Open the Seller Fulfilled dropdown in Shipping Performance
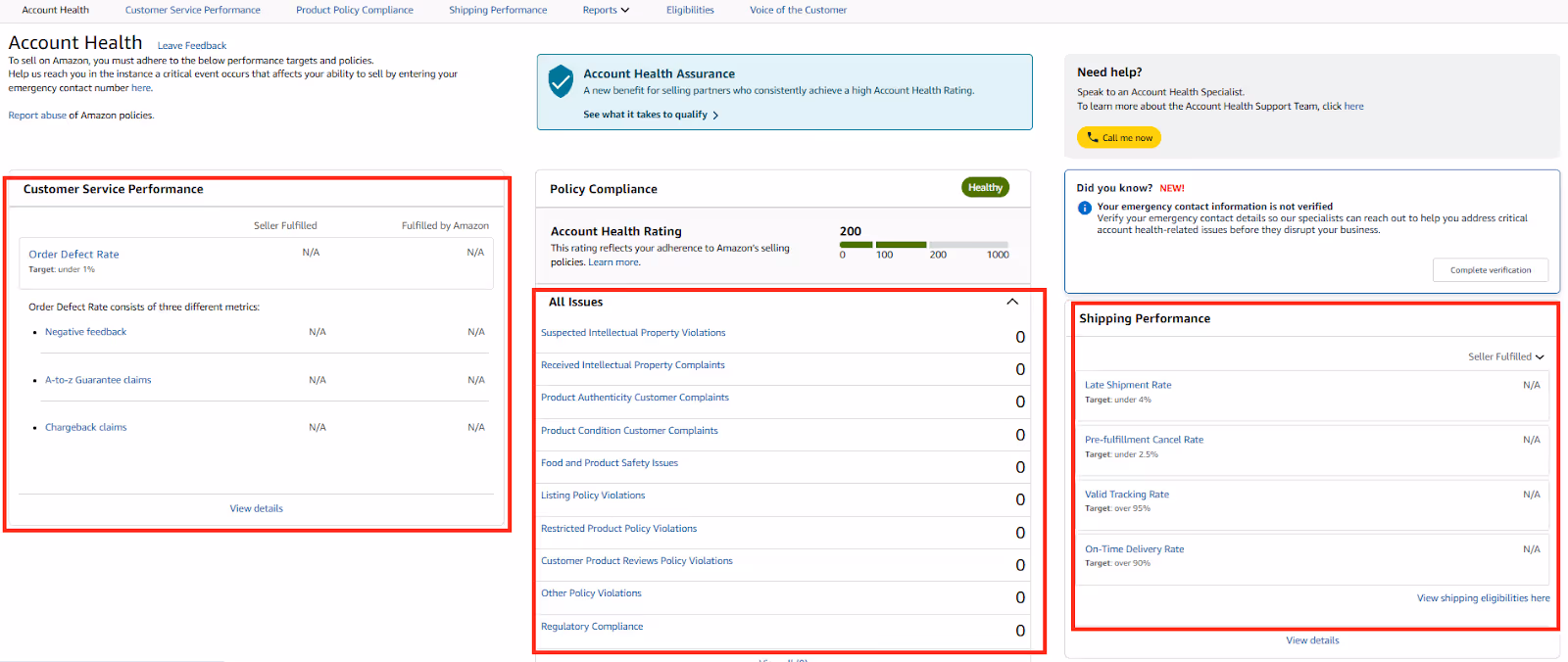 (1506, 356)
